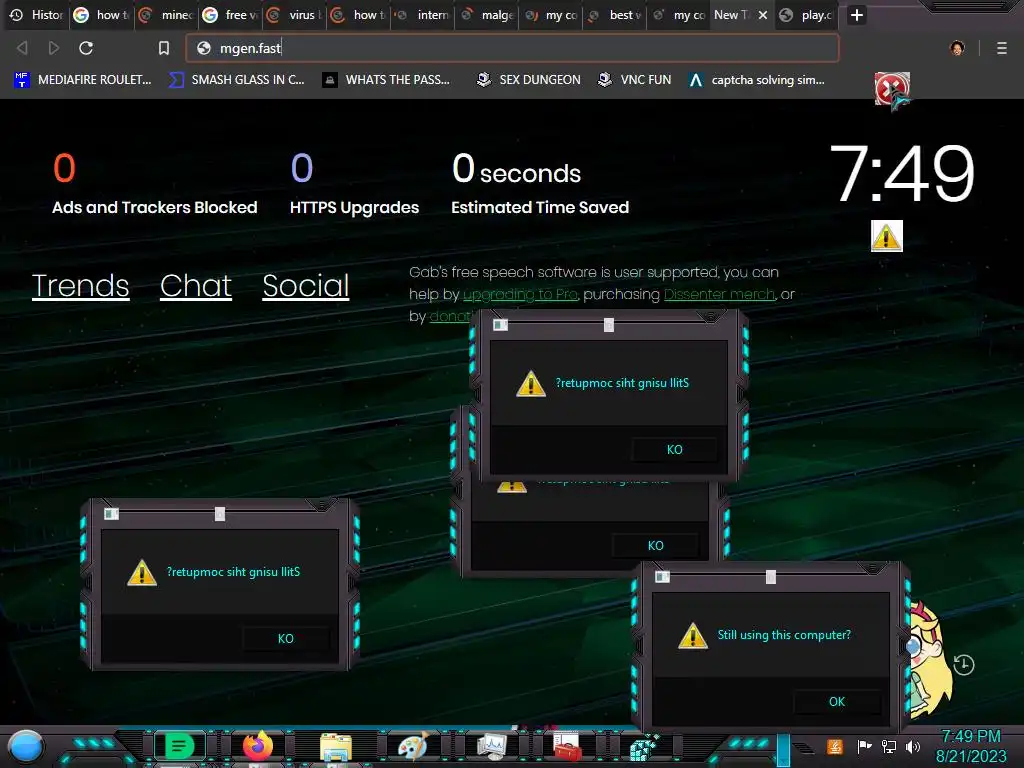The image size is (1024, 768).
Task: Click the 'HTTPS Upgrades' counter
Action: 354,184
